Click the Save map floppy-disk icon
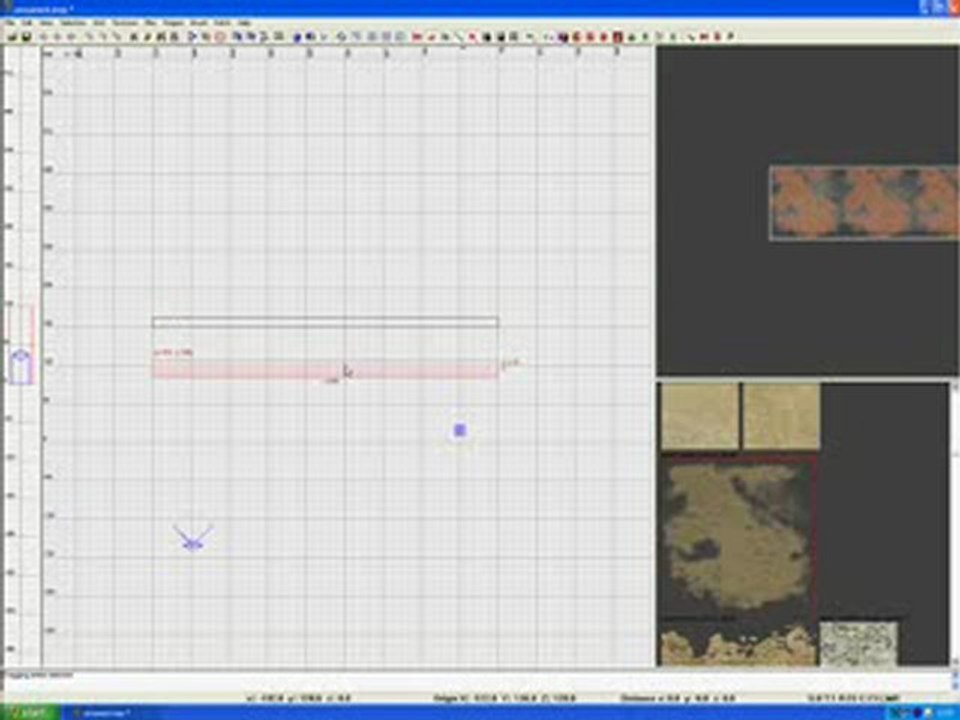This screenshot has height=720, width=960. [x=26, y=37]
